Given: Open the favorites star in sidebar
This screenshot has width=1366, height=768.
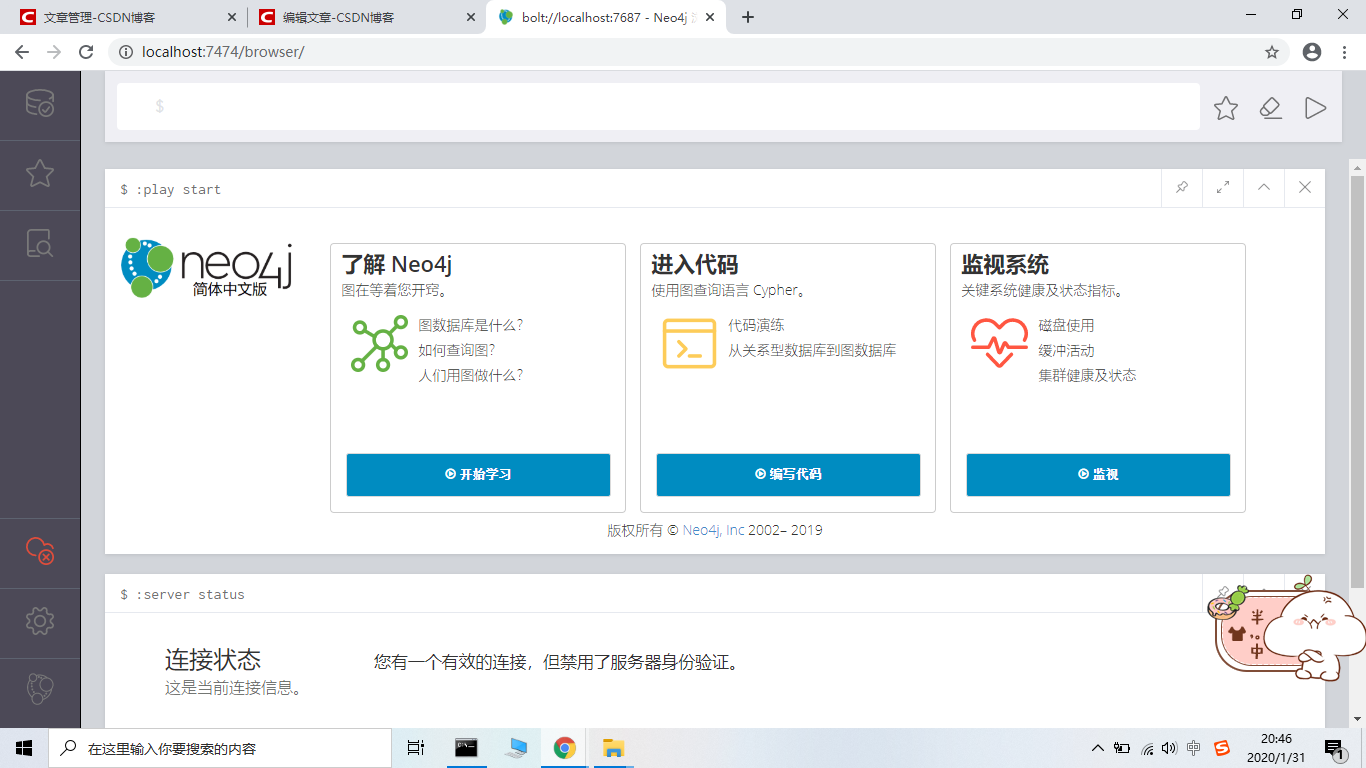Looking at the screenshot, I should [40, 174].
